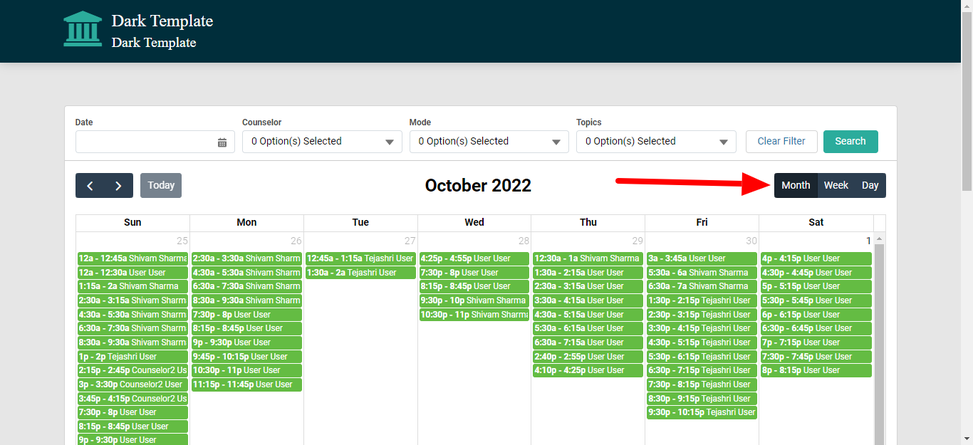973x445 pixels.
Task: Go to next month with right arrow
Action: (118, 185)
